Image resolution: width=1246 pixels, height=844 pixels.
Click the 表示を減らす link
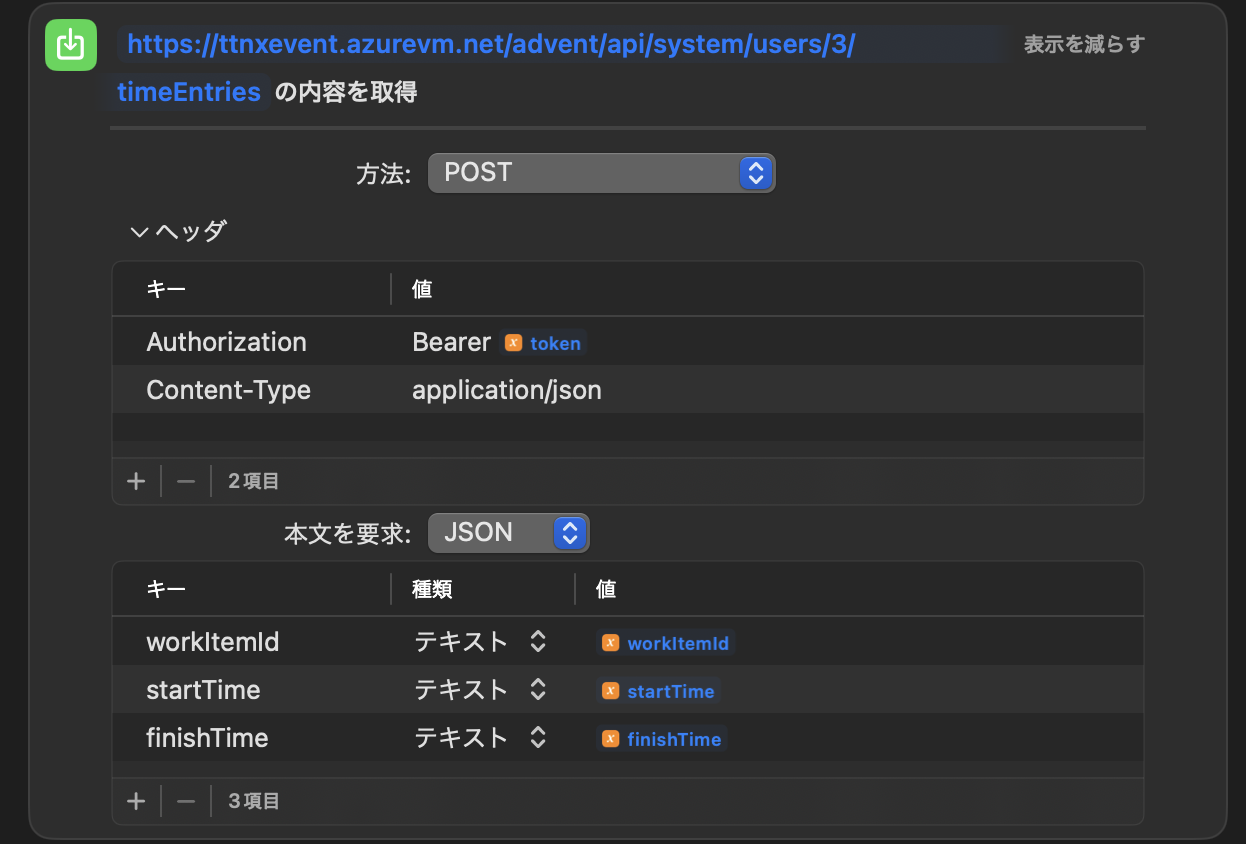pos(1082,44)
